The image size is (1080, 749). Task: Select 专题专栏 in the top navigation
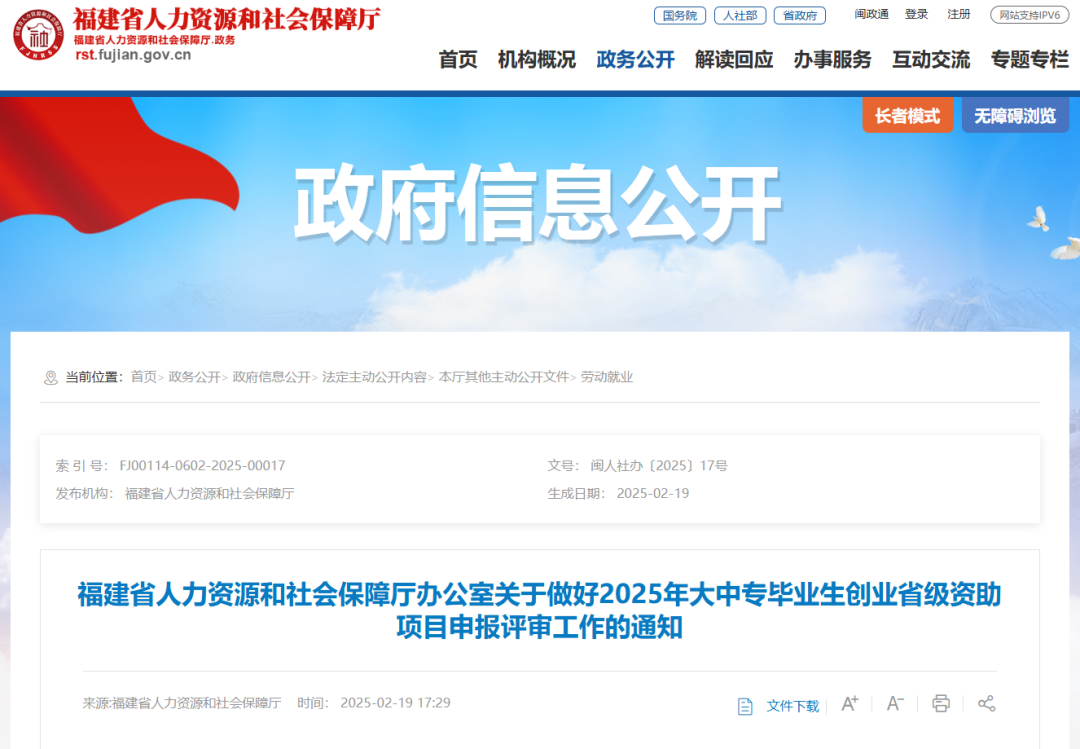point(1030,60)
